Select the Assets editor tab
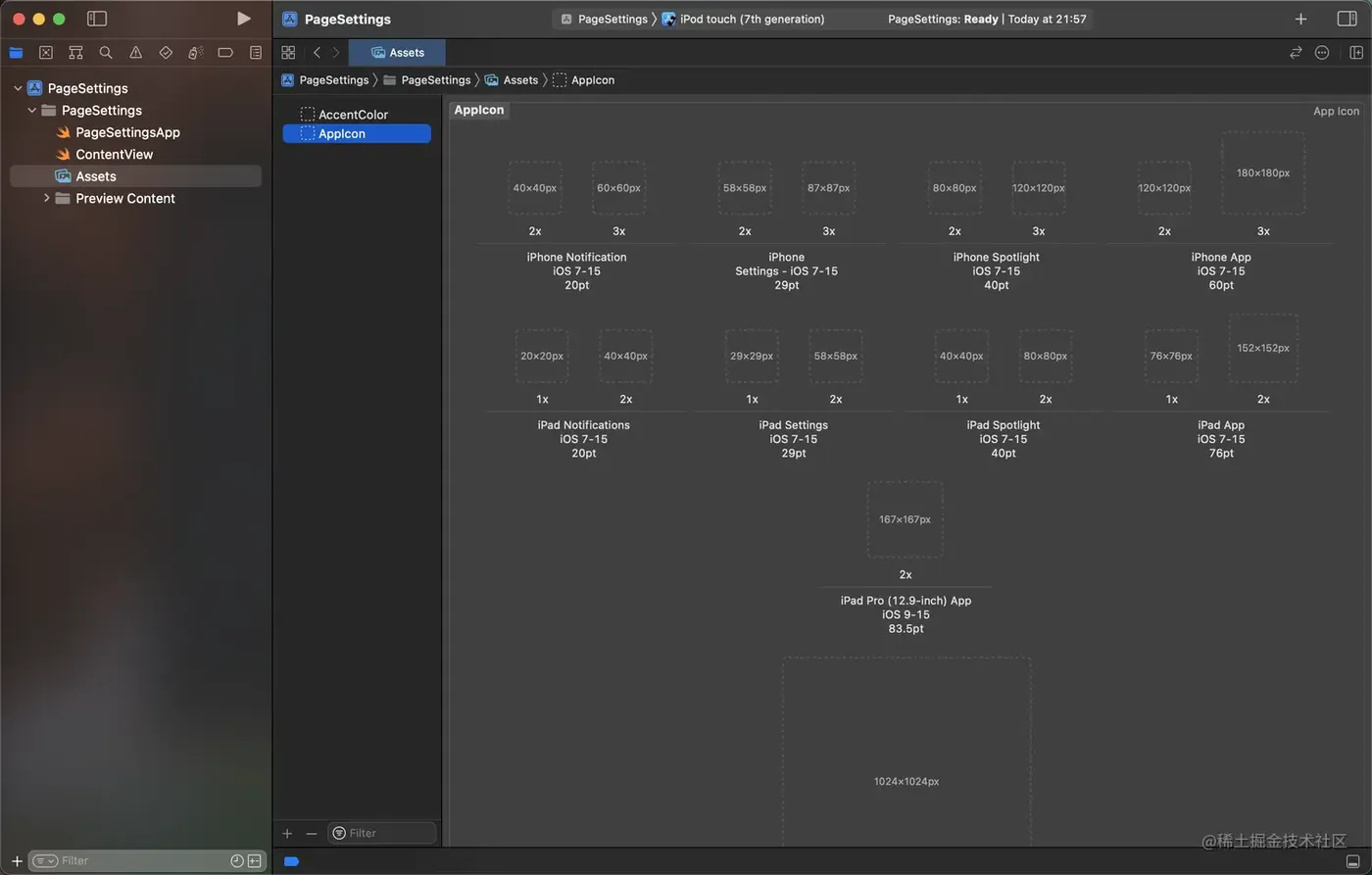Image resolution: width=1372 pixels, height=875 pixels. click(x=397, y=53)
